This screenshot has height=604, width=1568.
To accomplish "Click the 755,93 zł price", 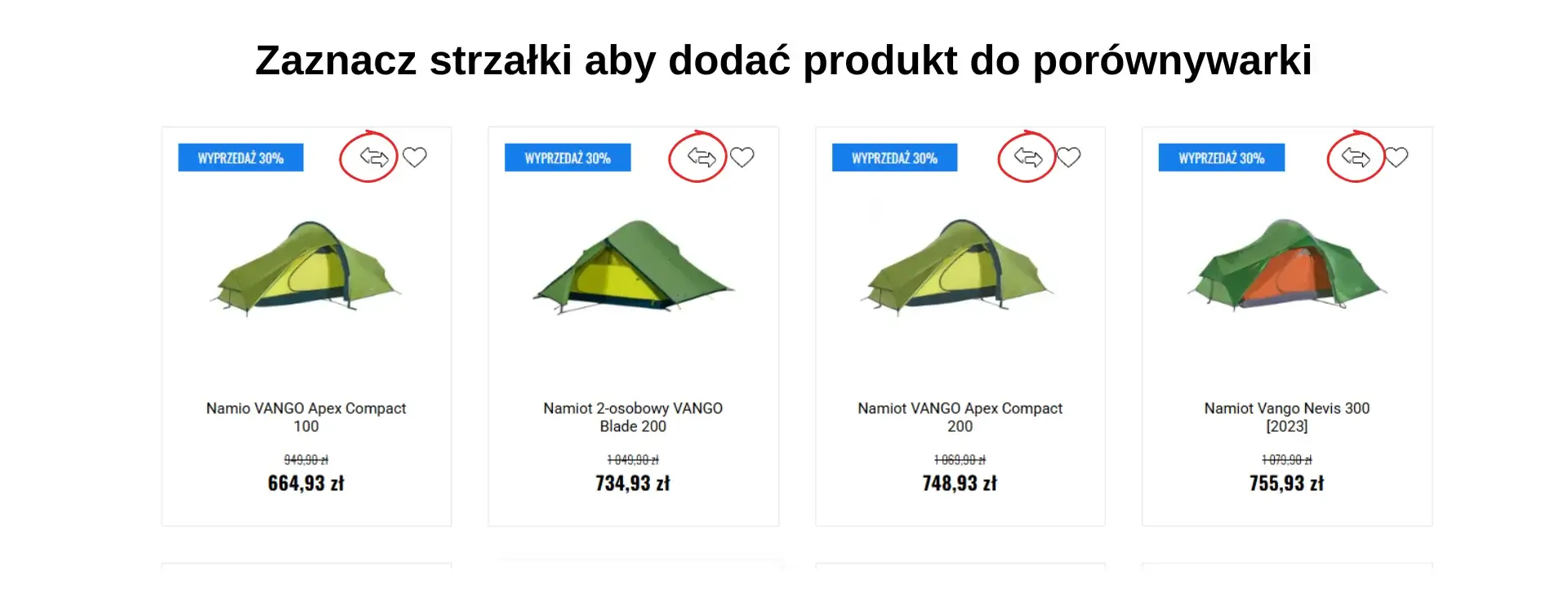I will pos(1287,483).
